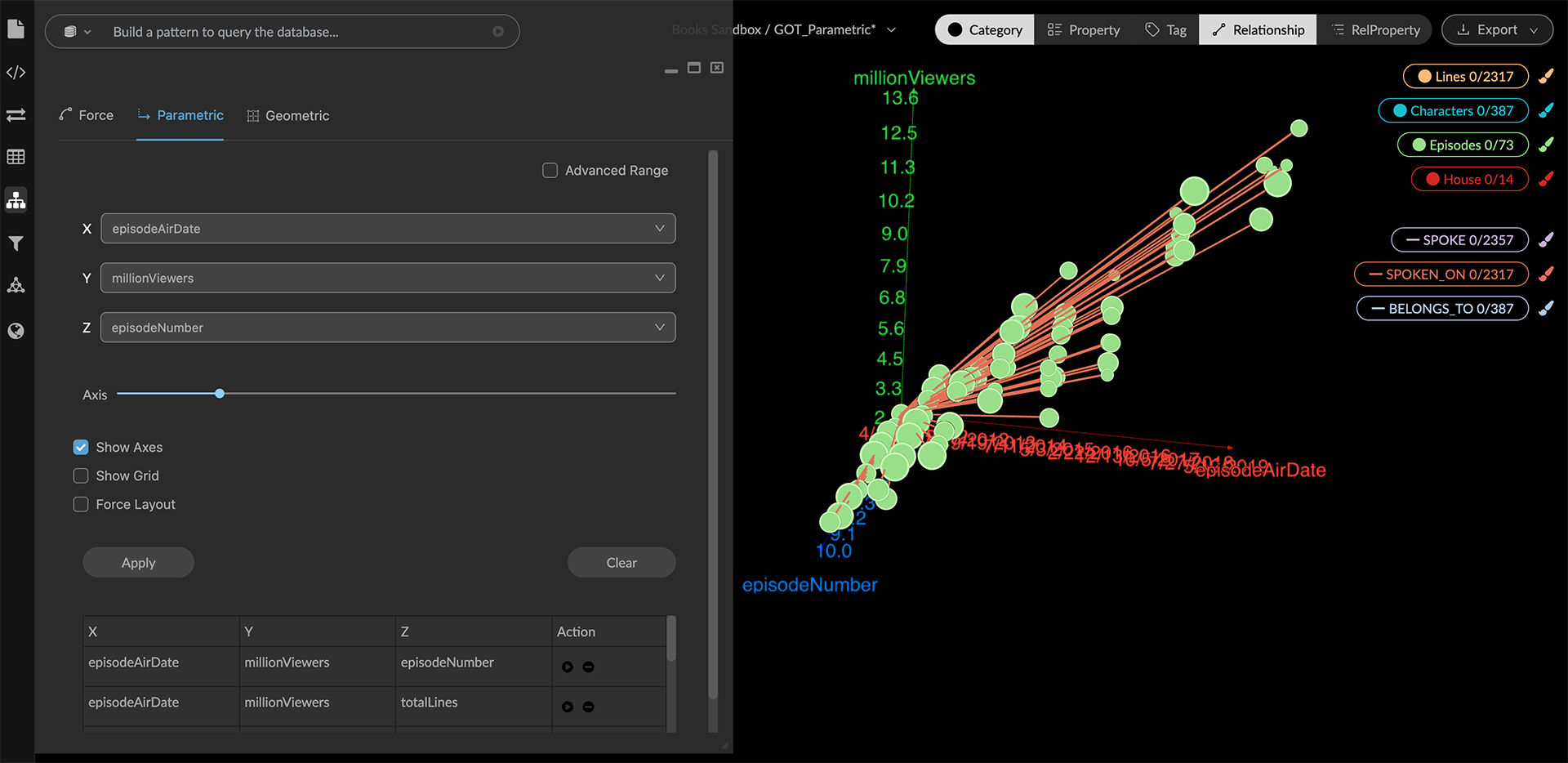
Task: Remove the totalLines saved layout row
Action: [x=589, y=707]
